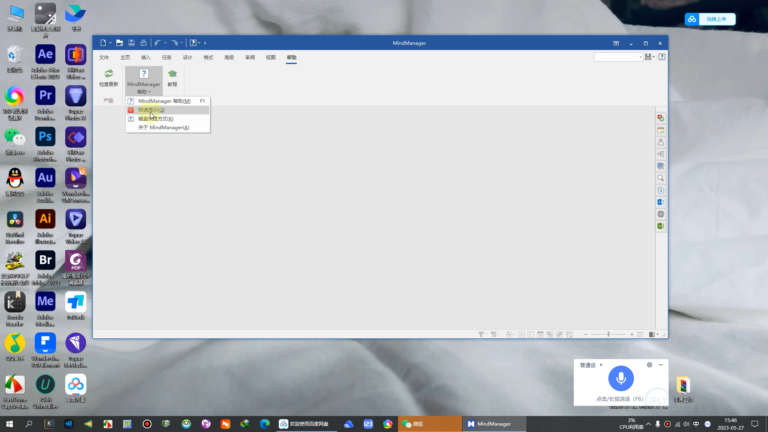The width and height of the screenshot is (768, 432).
Task: Open a file with the folder icon
Action: (119, 43)
